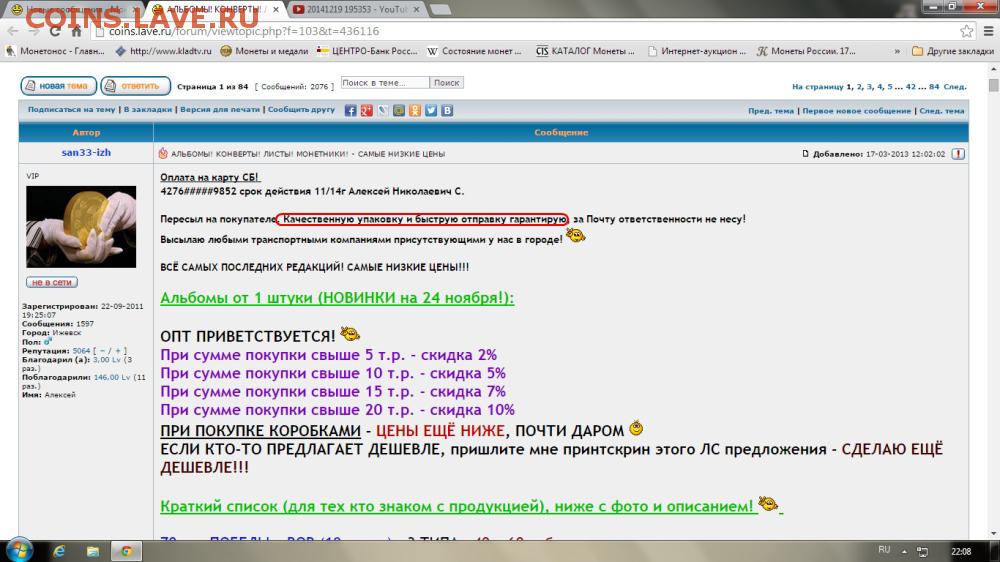Increase reputation with plus sign
Viewport: 1000px width, 562px height.
(x=120, y=351)
